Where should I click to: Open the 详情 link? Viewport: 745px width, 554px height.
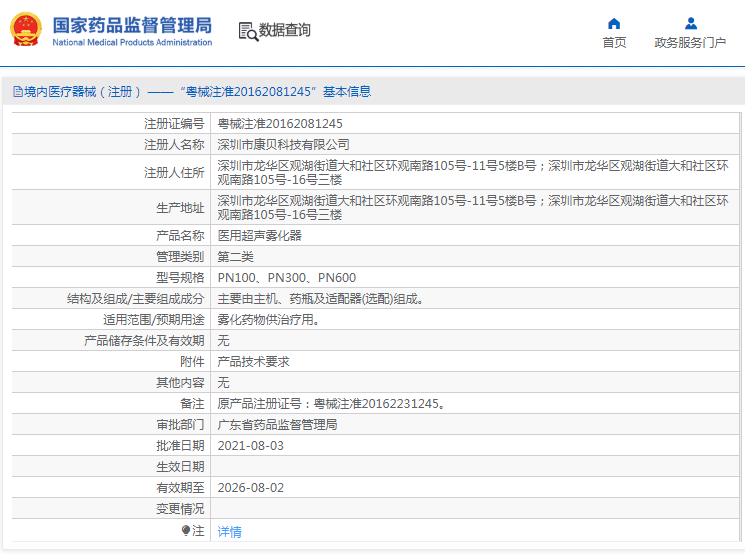pos(230,532)
